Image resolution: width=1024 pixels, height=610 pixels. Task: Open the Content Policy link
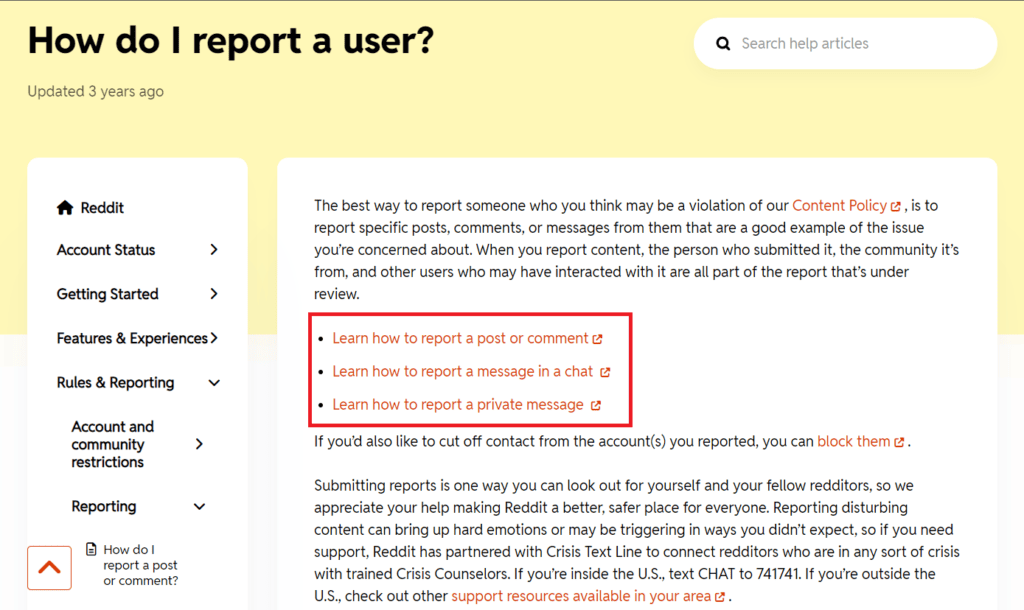point(839,206)
